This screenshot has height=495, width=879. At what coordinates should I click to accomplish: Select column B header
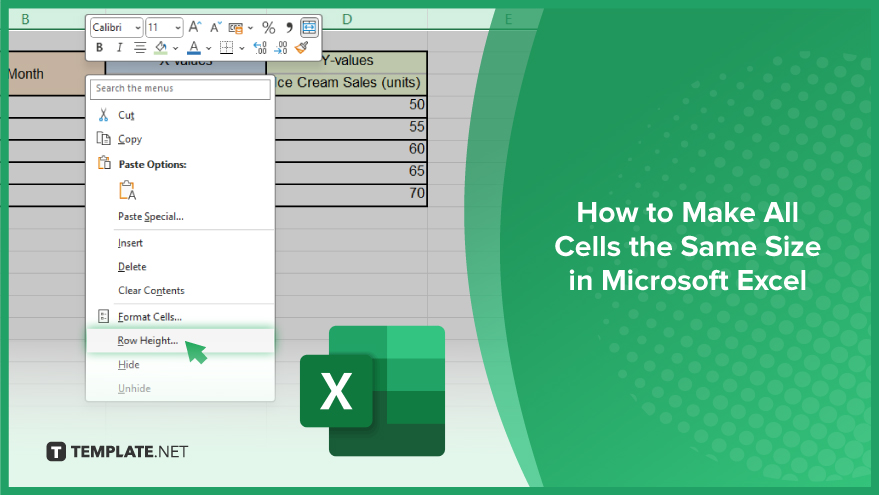pos(25,20)
